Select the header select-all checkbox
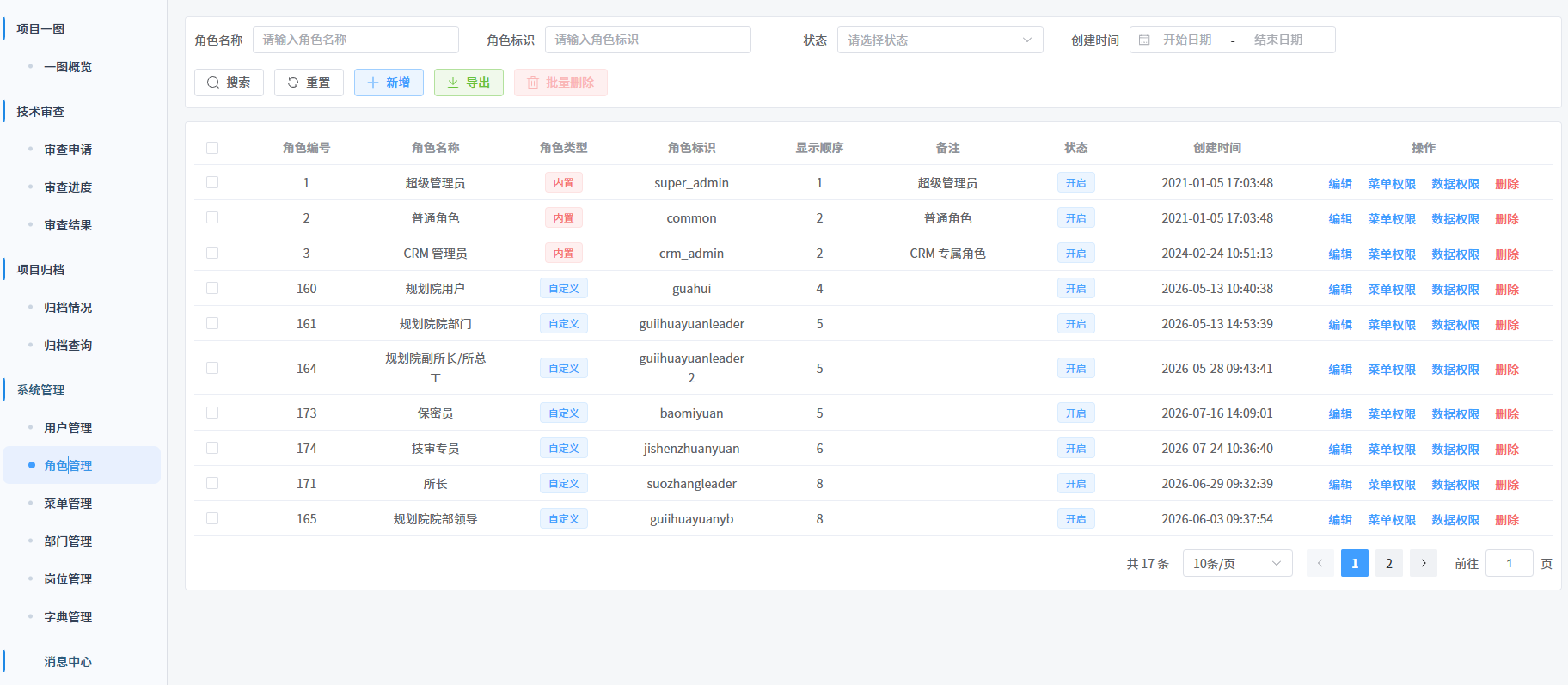 (212, 148)
